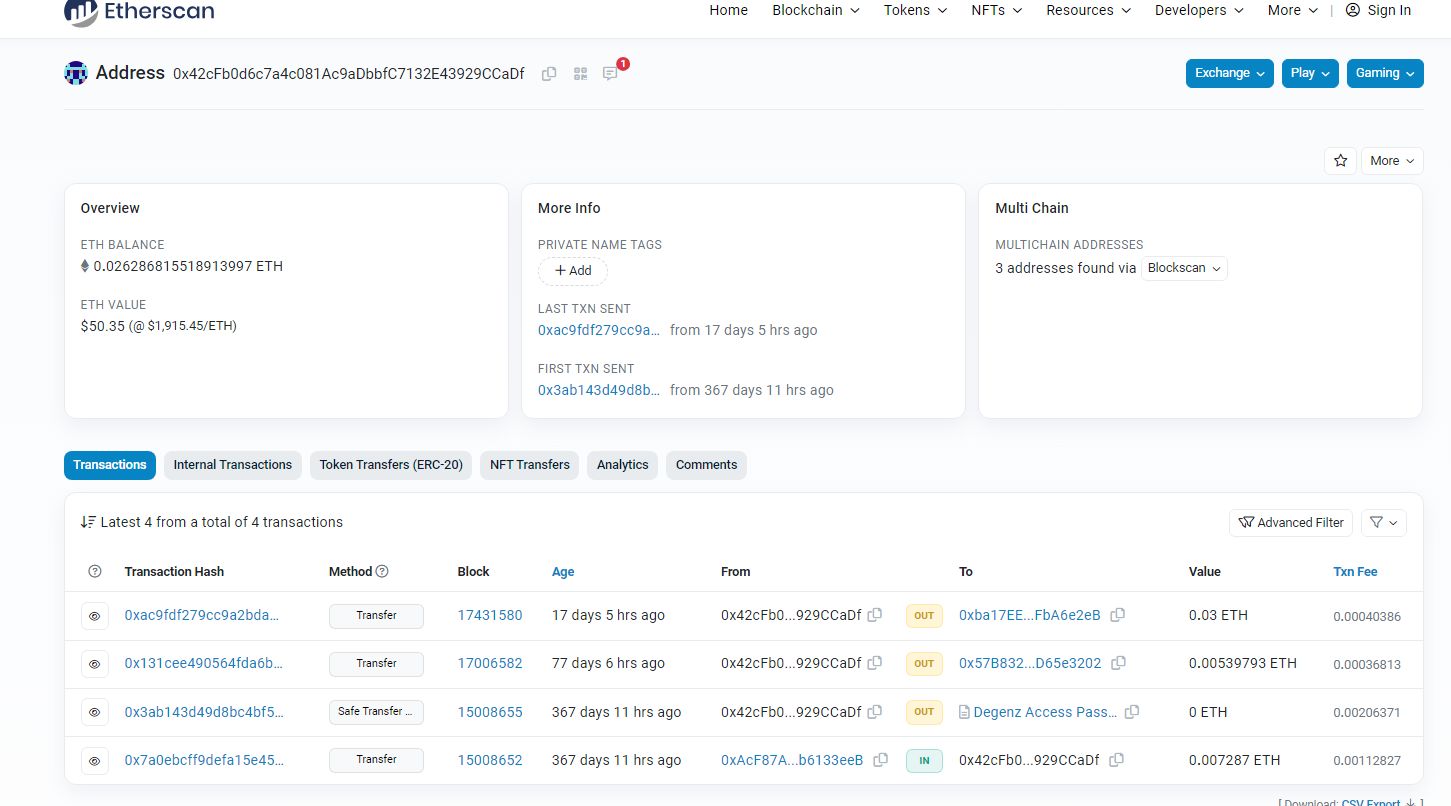Switch to Comments tab

tap(706, 465)
